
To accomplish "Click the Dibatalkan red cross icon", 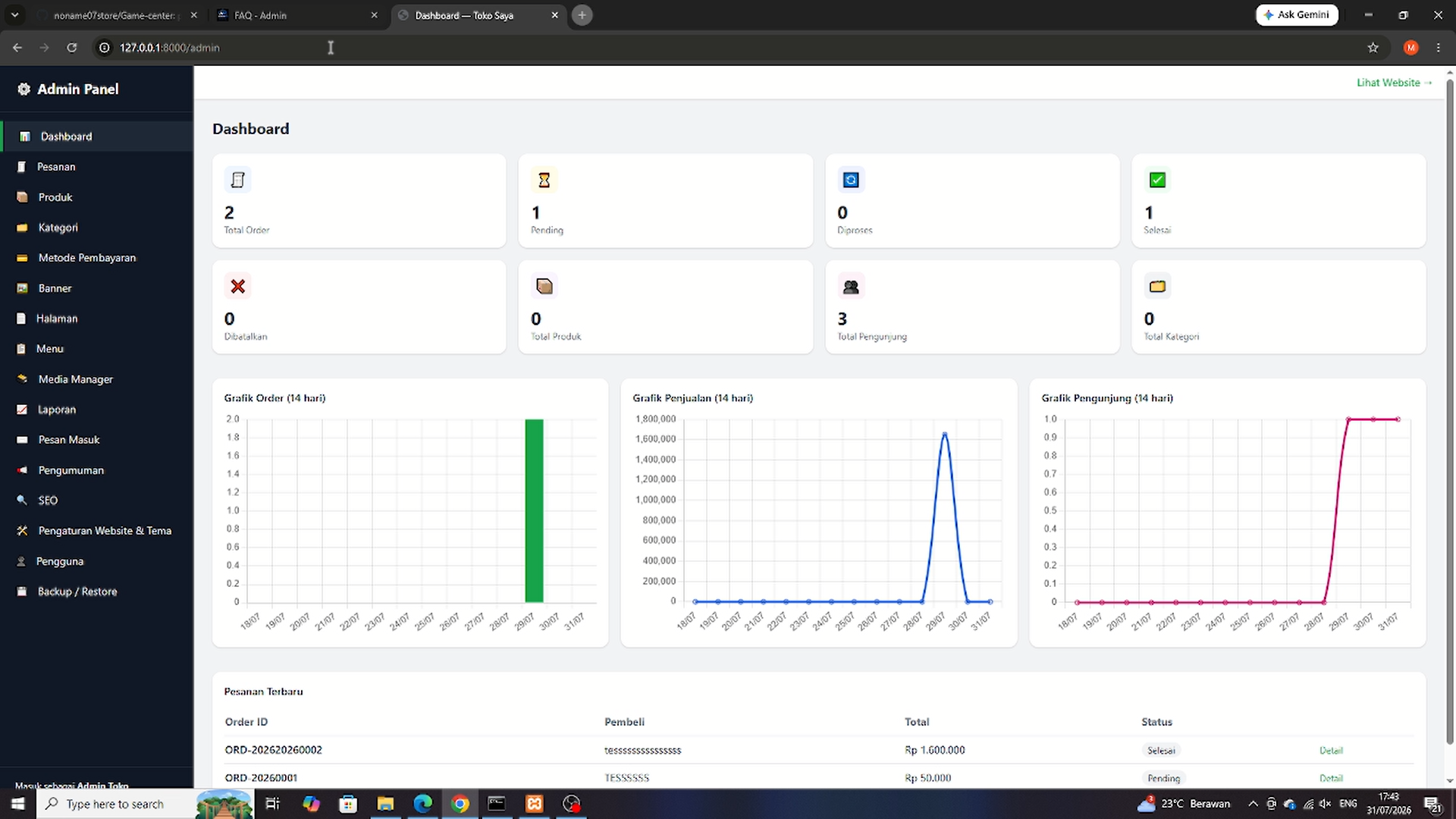I will click(237, 286).
